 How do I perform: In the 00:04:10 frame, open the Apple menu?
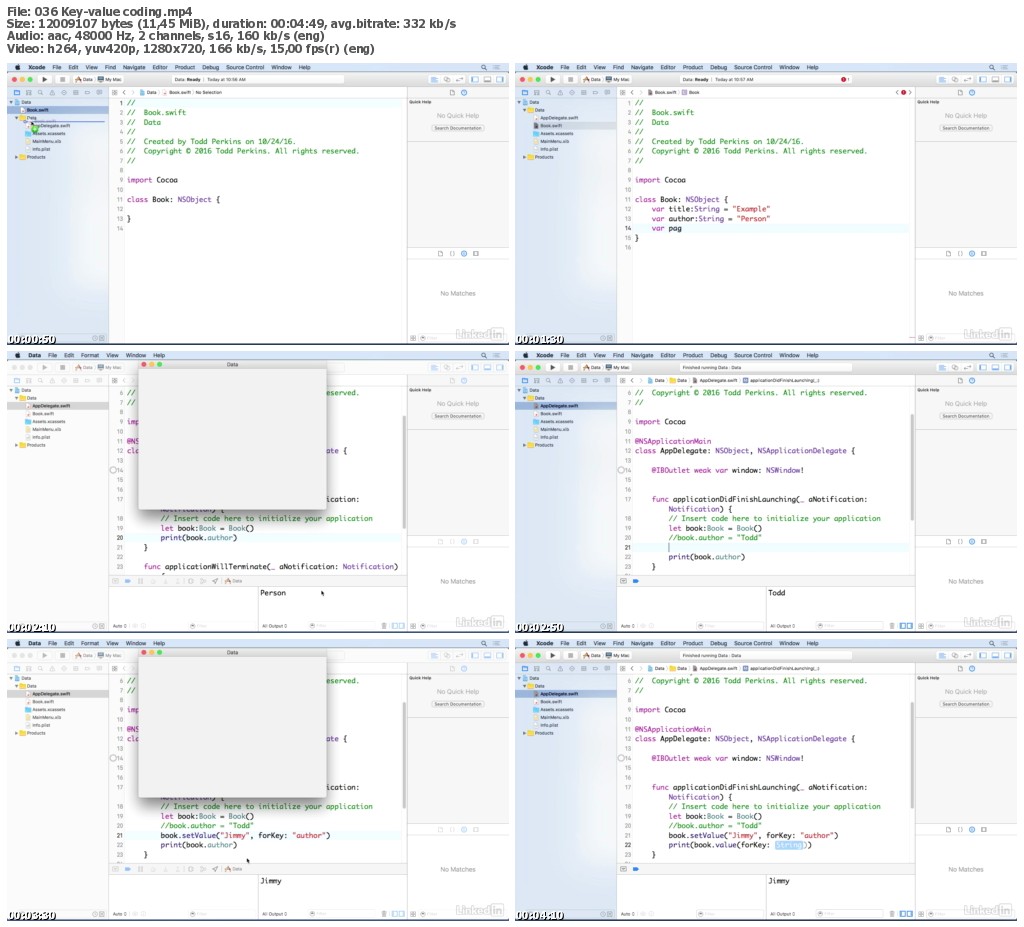(526, 643)
